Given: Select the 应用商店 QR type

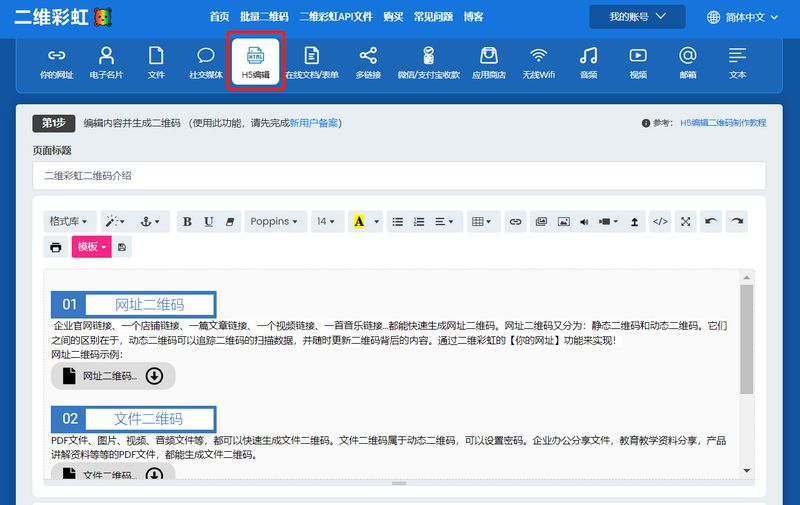Looking at the screenshot, I should (x=489, y=63).
